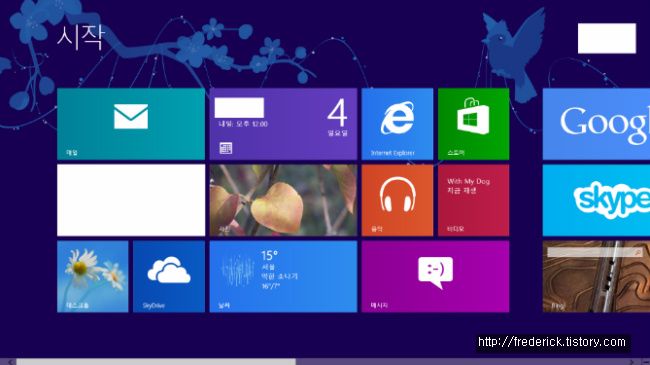Open the Weather tile showing 15°
This screenshot has height=365, width=650.
point(283,277)
